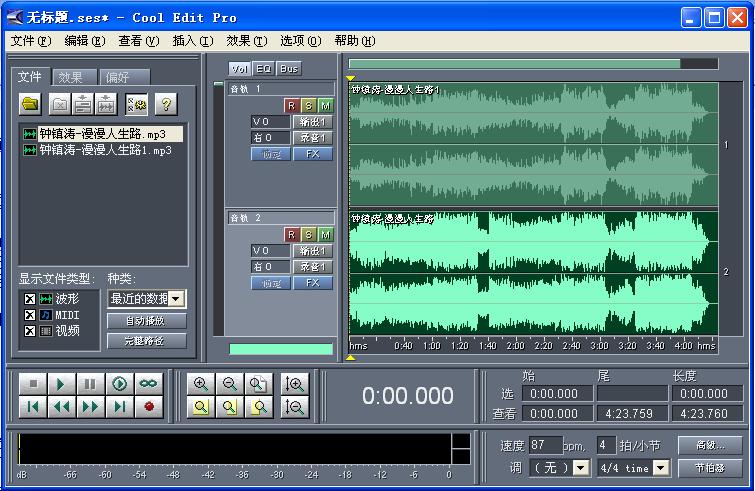Arm track 1 with its red R button
This screenshot has width=755, height=491.
pos(291,106)
